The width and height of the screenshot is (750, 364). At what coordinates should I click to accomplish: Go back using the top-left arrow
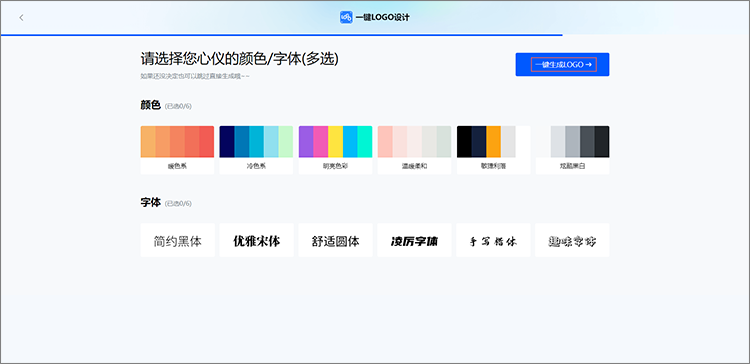[x=21, y=18]
